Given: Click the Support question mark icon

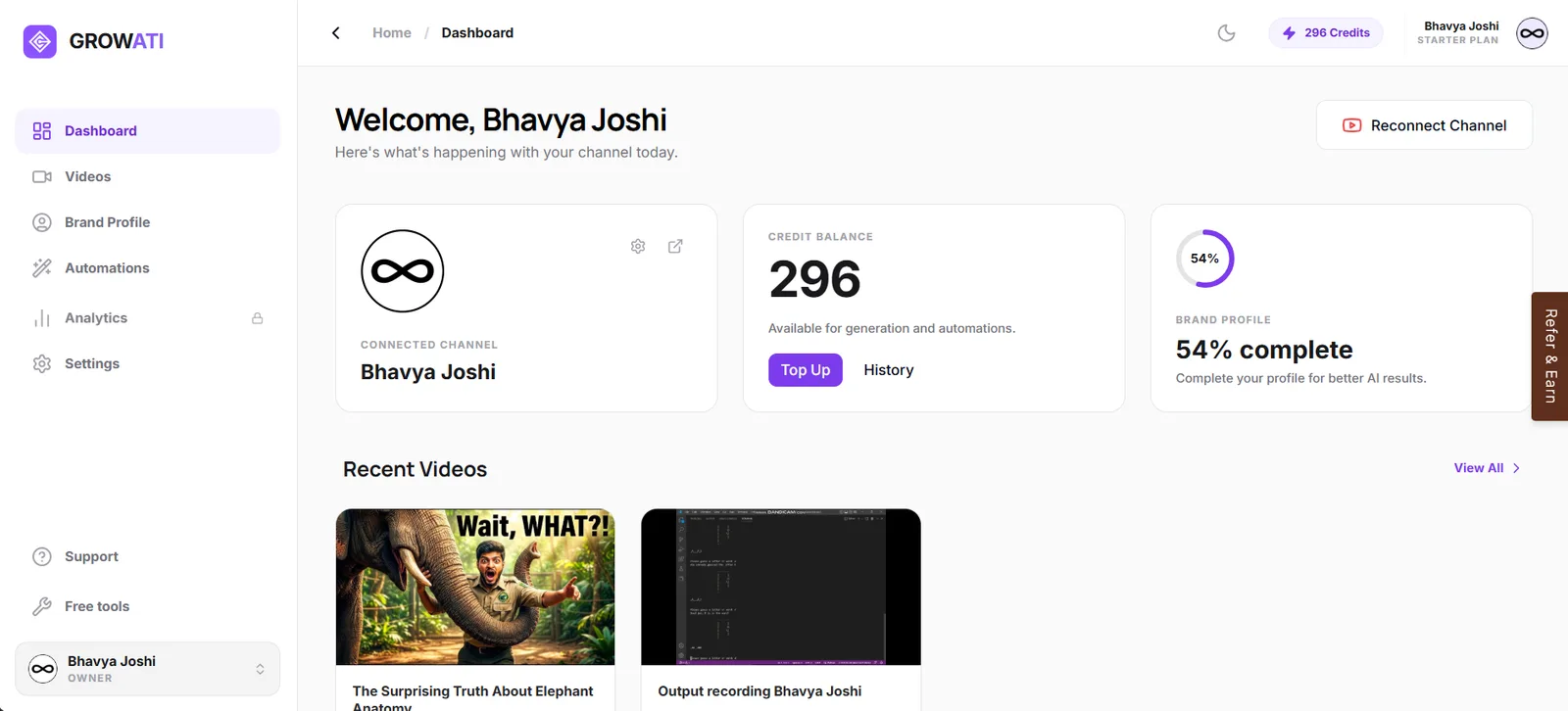Looking at the screenshot, I should (x=42, y=556).
